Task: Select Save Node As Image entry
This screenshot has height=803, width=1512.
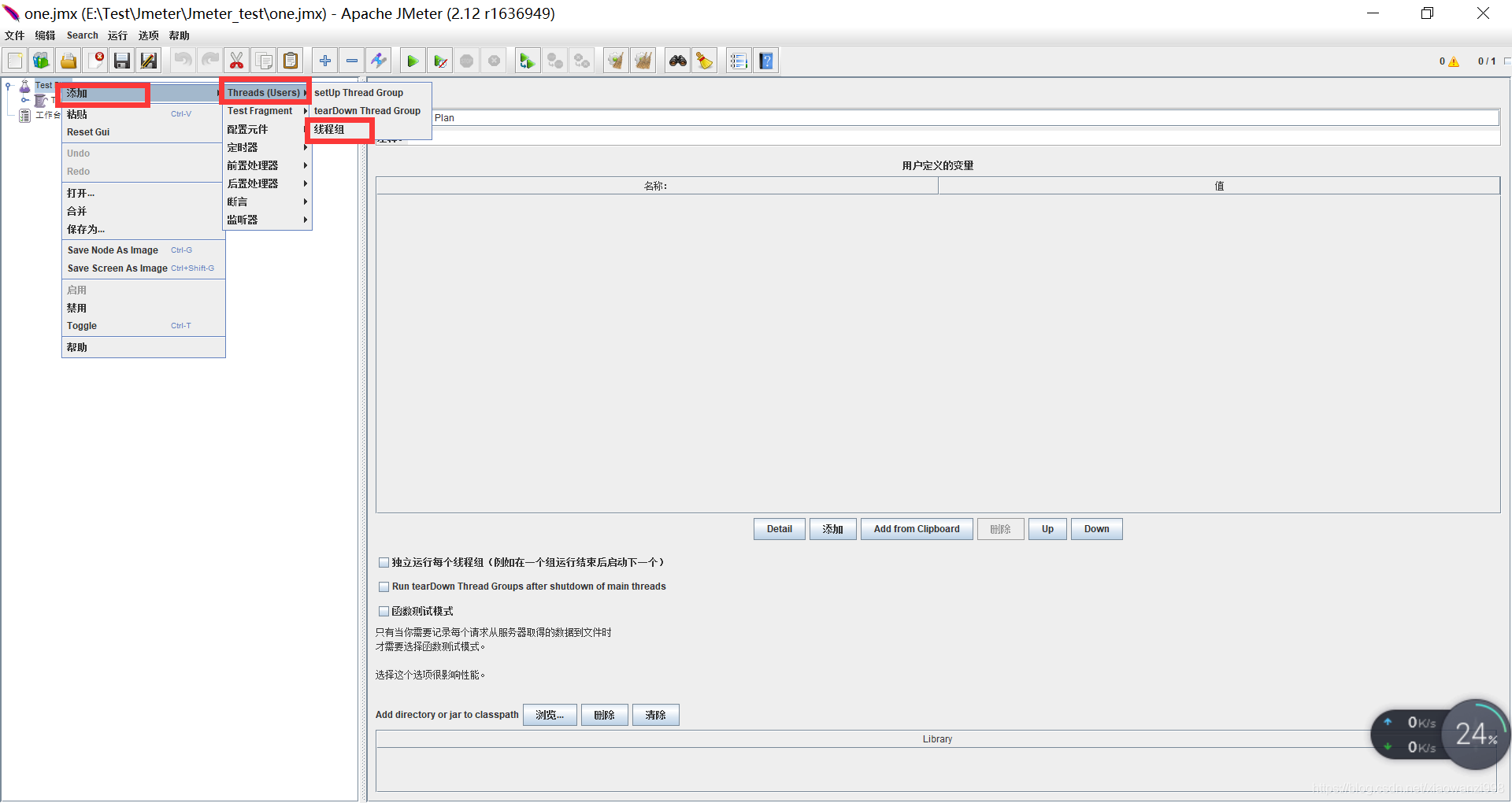Action: point(143,250)
